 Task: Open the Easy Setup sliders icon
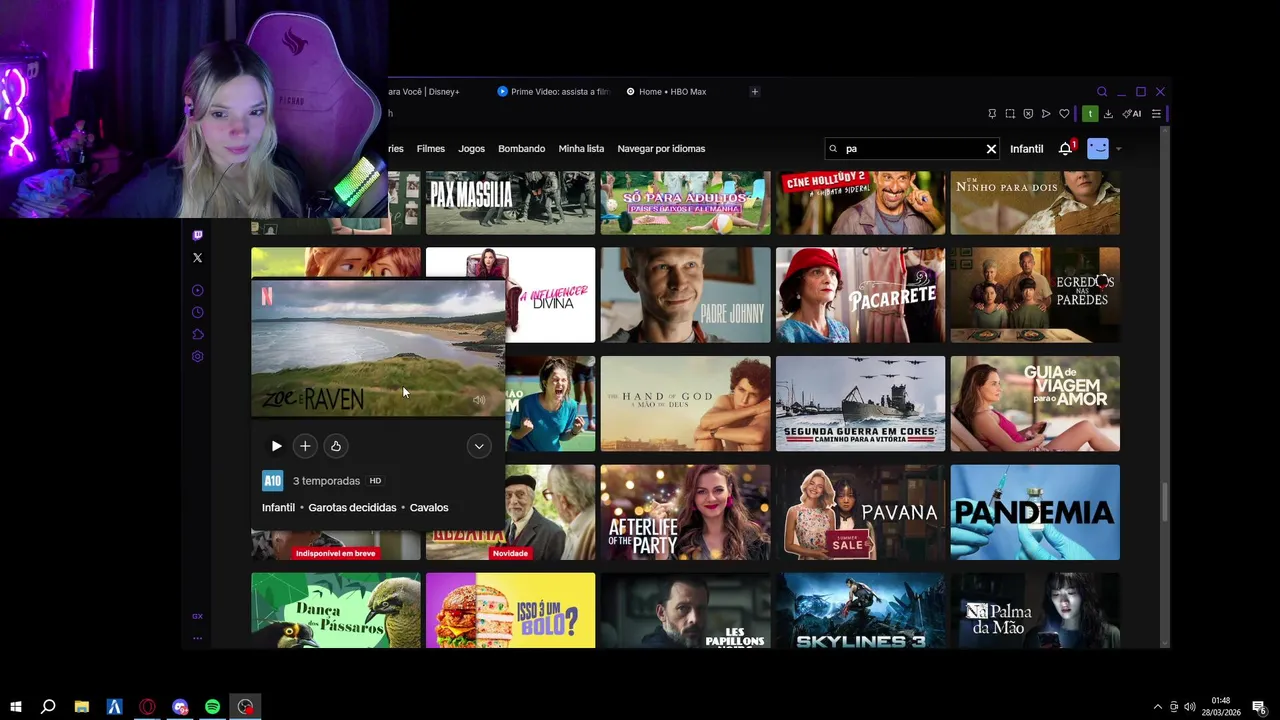[1156, 114]
